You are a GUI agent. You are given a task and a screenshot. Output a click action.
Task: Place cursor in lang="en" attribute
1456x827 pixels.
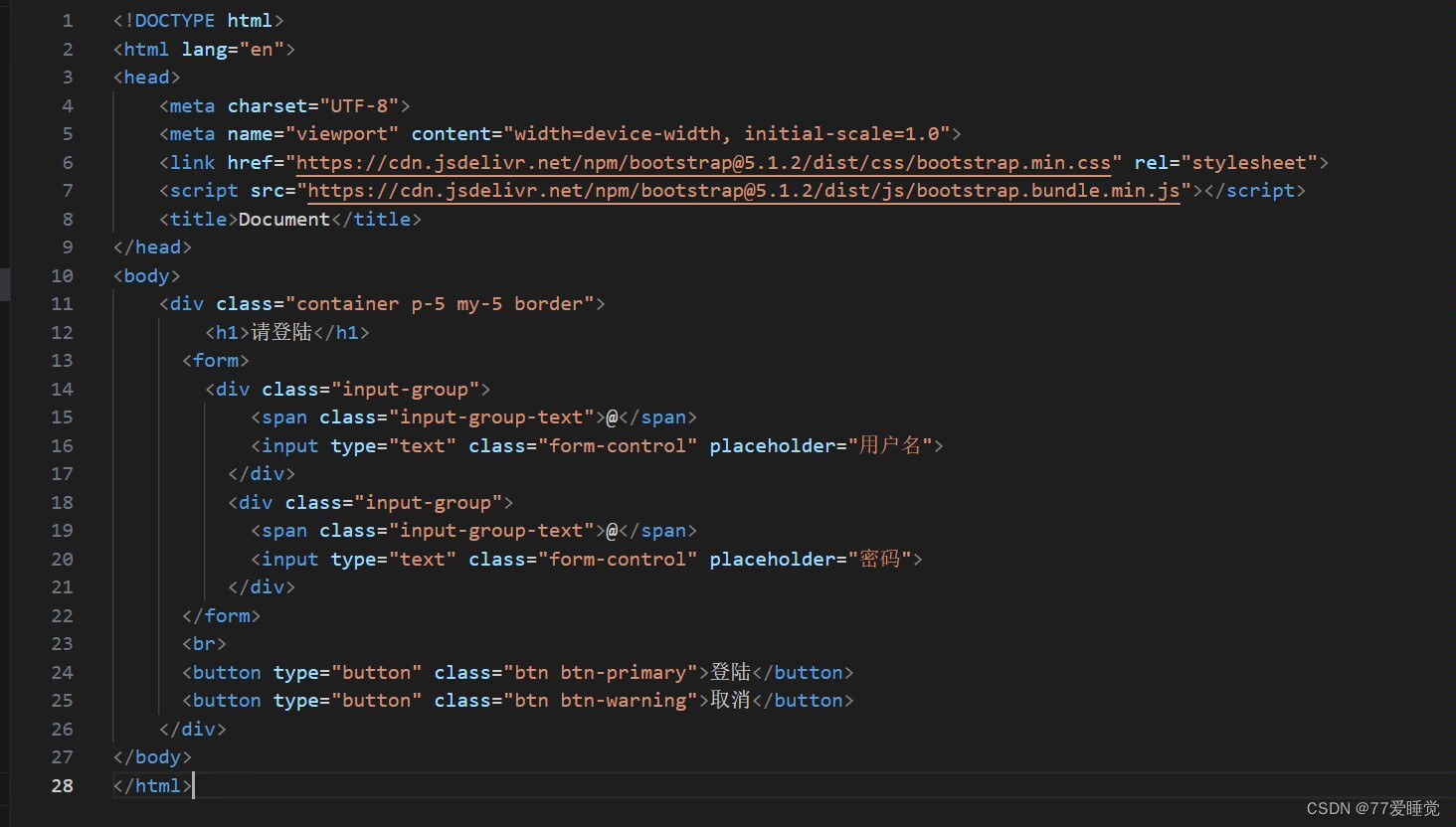click(x=233, y=49)
